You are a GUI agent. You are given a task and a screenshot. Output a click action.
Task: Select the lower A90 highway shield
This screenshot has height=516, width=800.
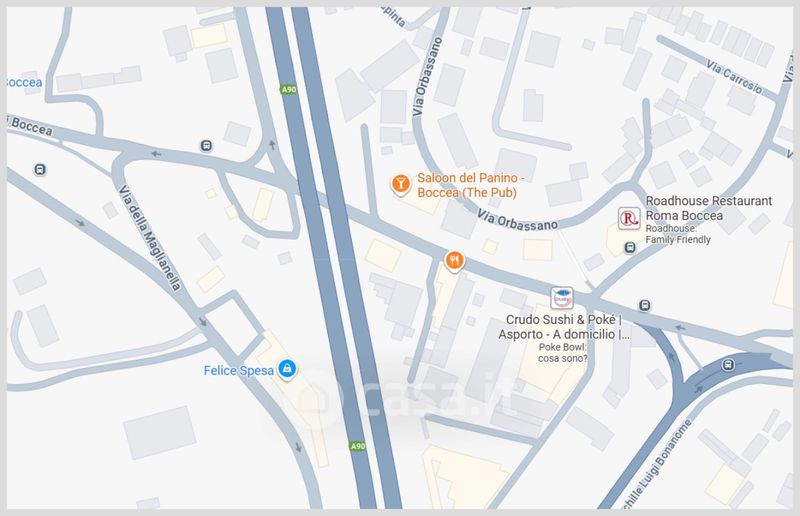pyautogui.click(x=357, y=446)
